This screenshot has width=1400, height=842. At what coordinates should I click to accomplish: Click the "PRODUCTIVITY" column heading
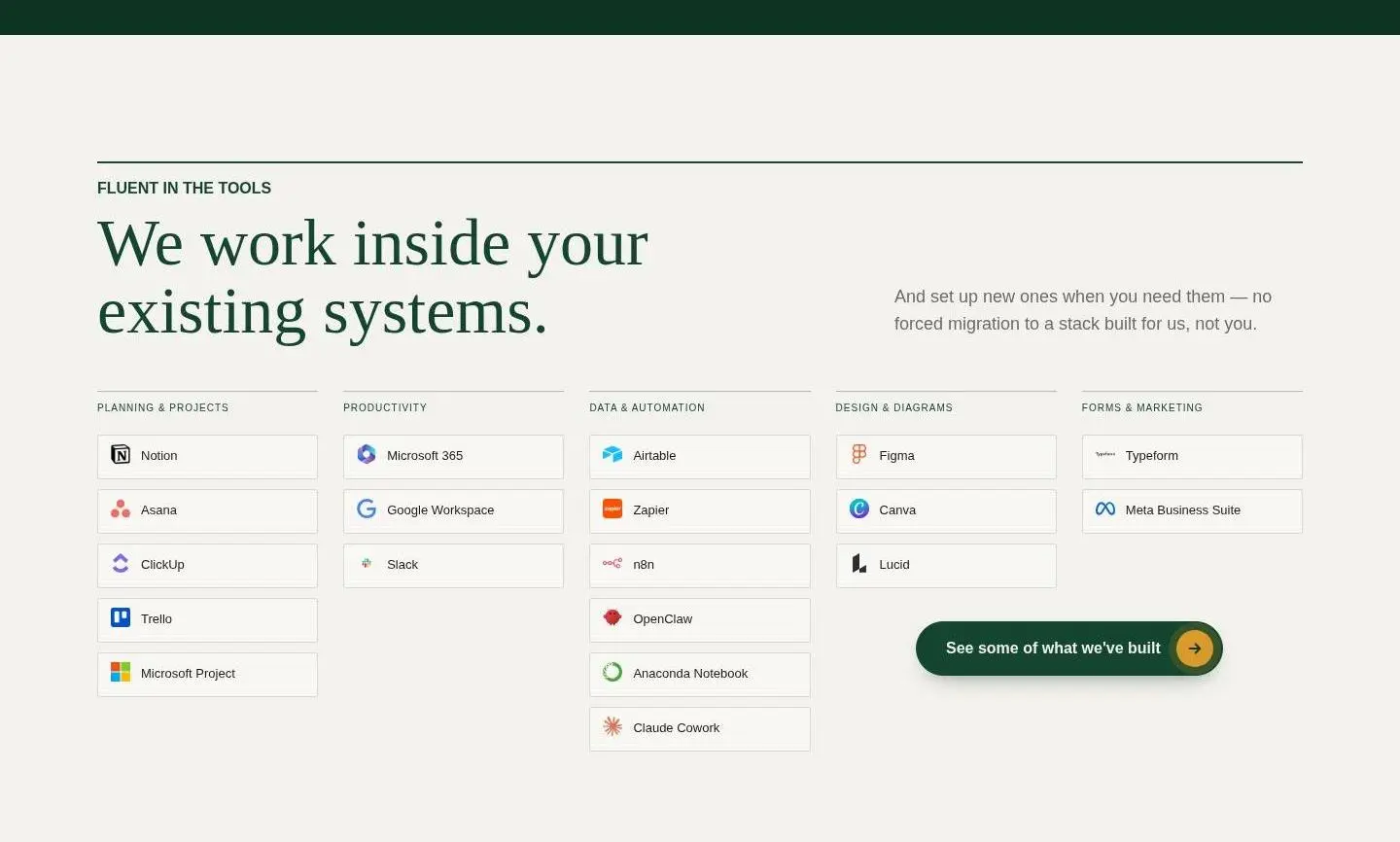click(x=385, y=407)
